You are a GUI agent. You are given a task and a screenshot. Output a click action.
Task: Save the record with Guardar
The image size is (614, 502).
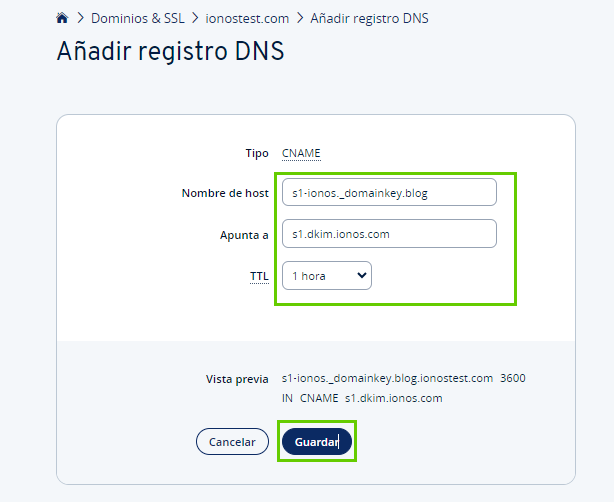pyautogui.click(x=316, y=441)
